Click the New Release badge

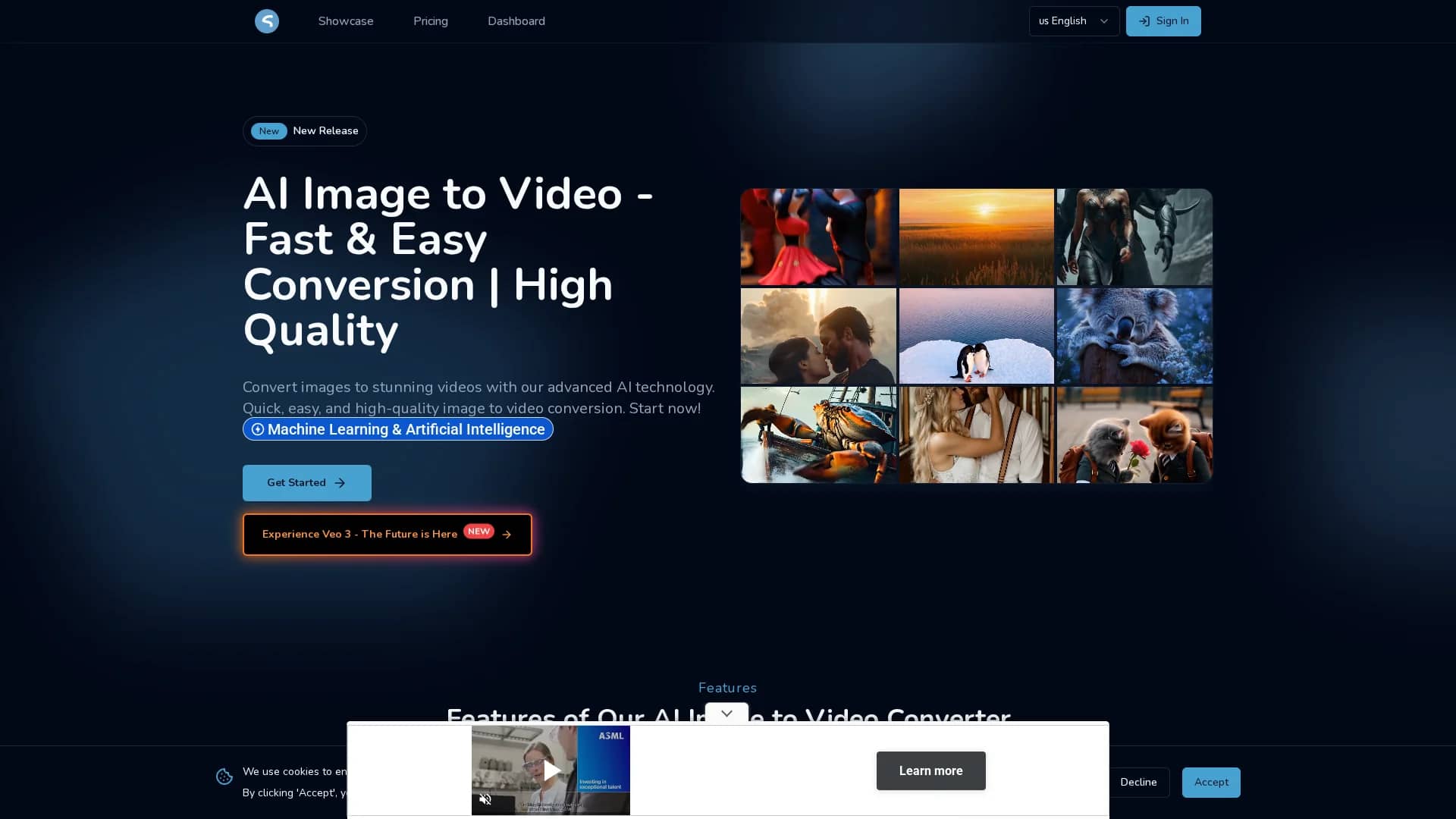[x=305, y=131]
